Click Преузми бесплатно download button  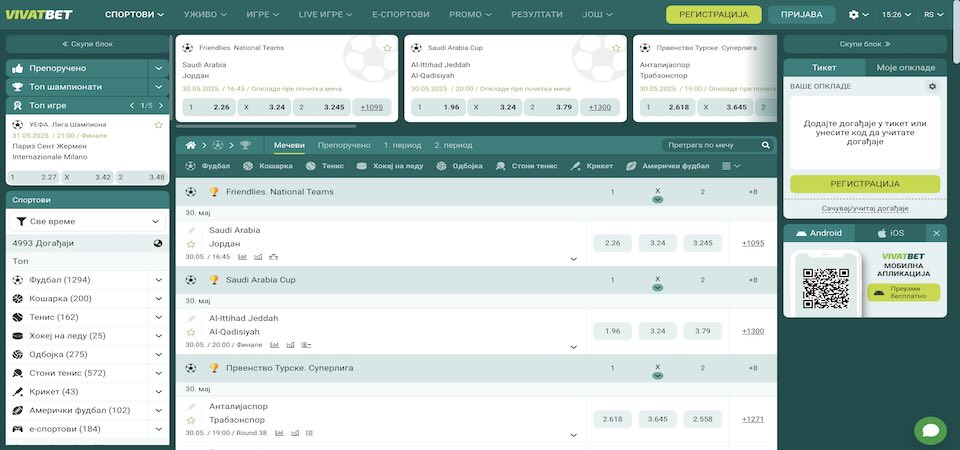tap(903, 293)
